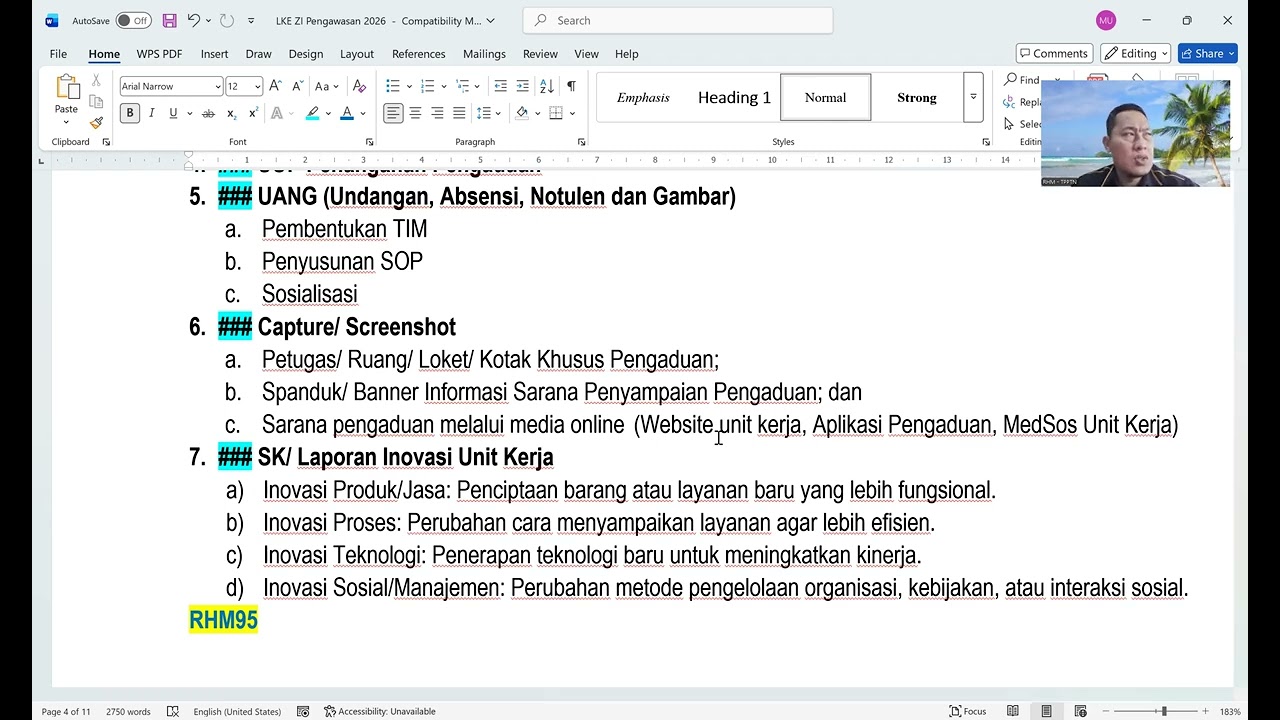Open spelling proofing icon in status bar
Image resolution: width=1280 pixels, height=720 pixels.
point(173,711)
